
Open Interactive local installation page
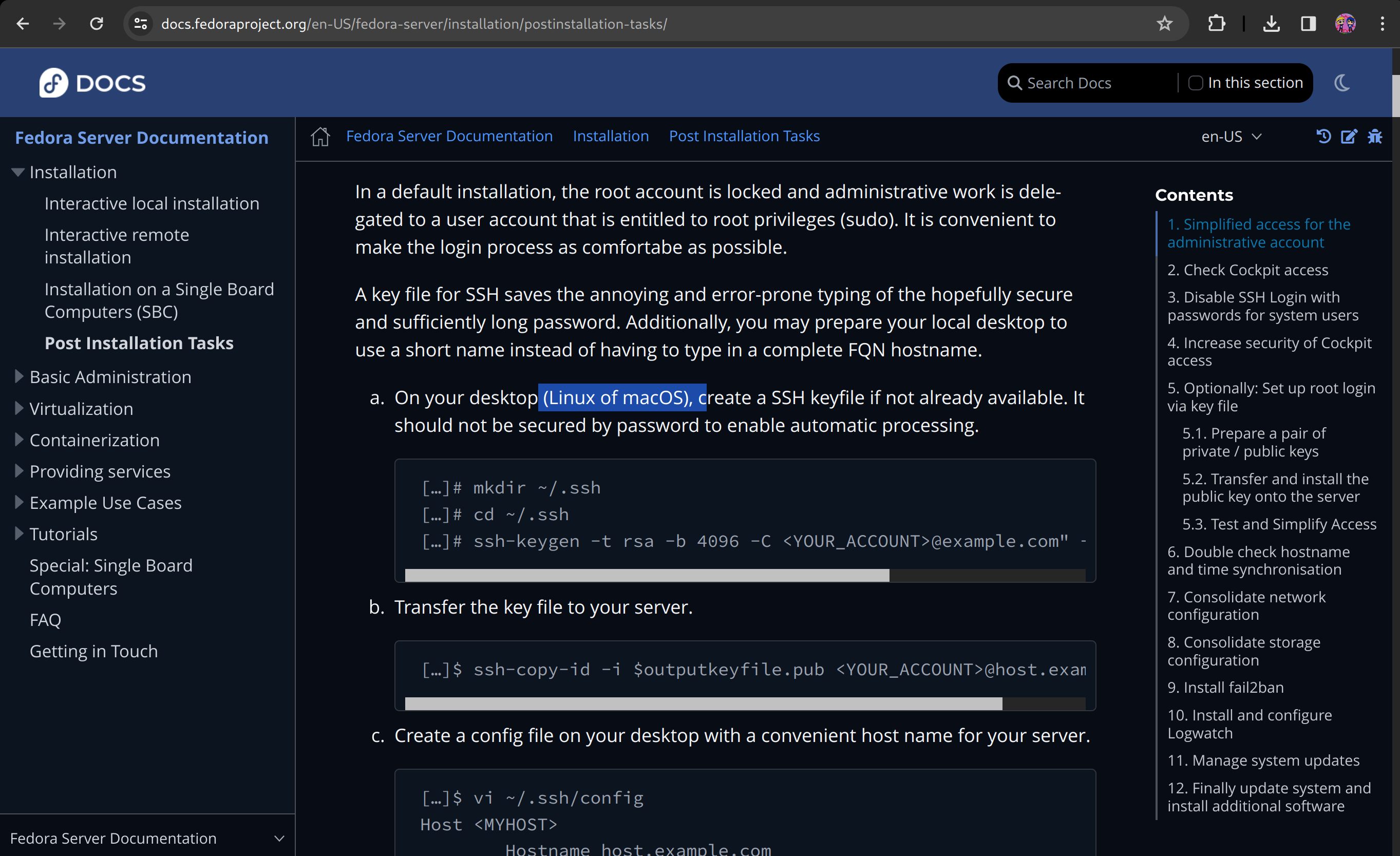pos(152,203)
